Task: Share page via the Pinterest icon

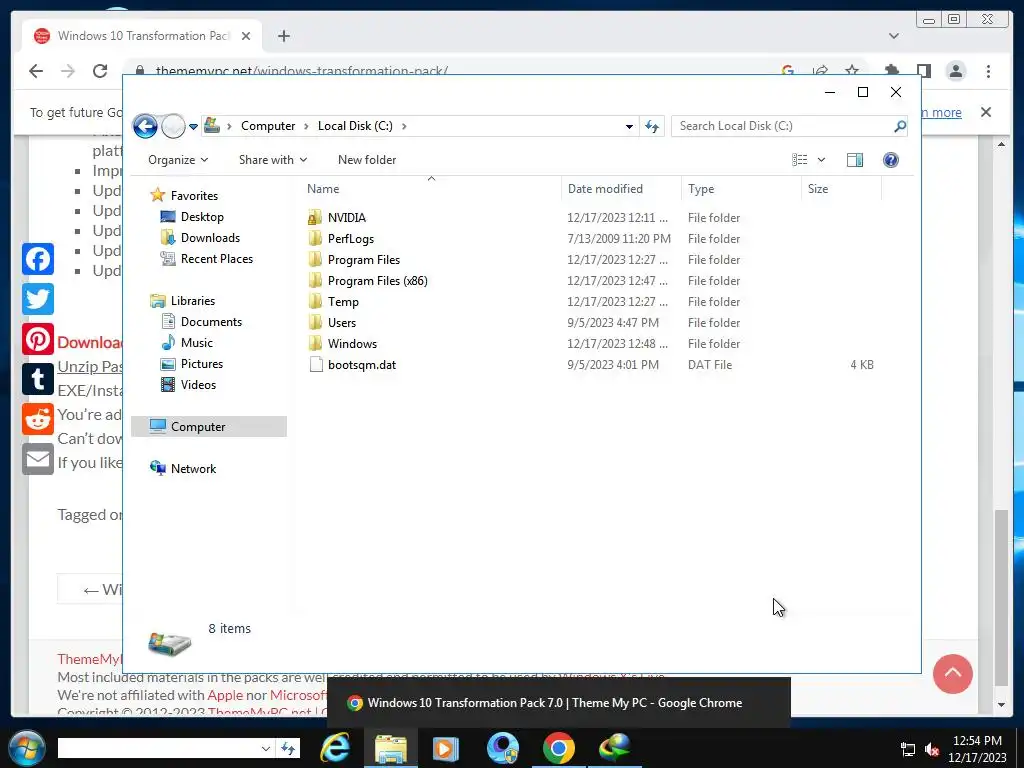Action: (x=38, y=339)
